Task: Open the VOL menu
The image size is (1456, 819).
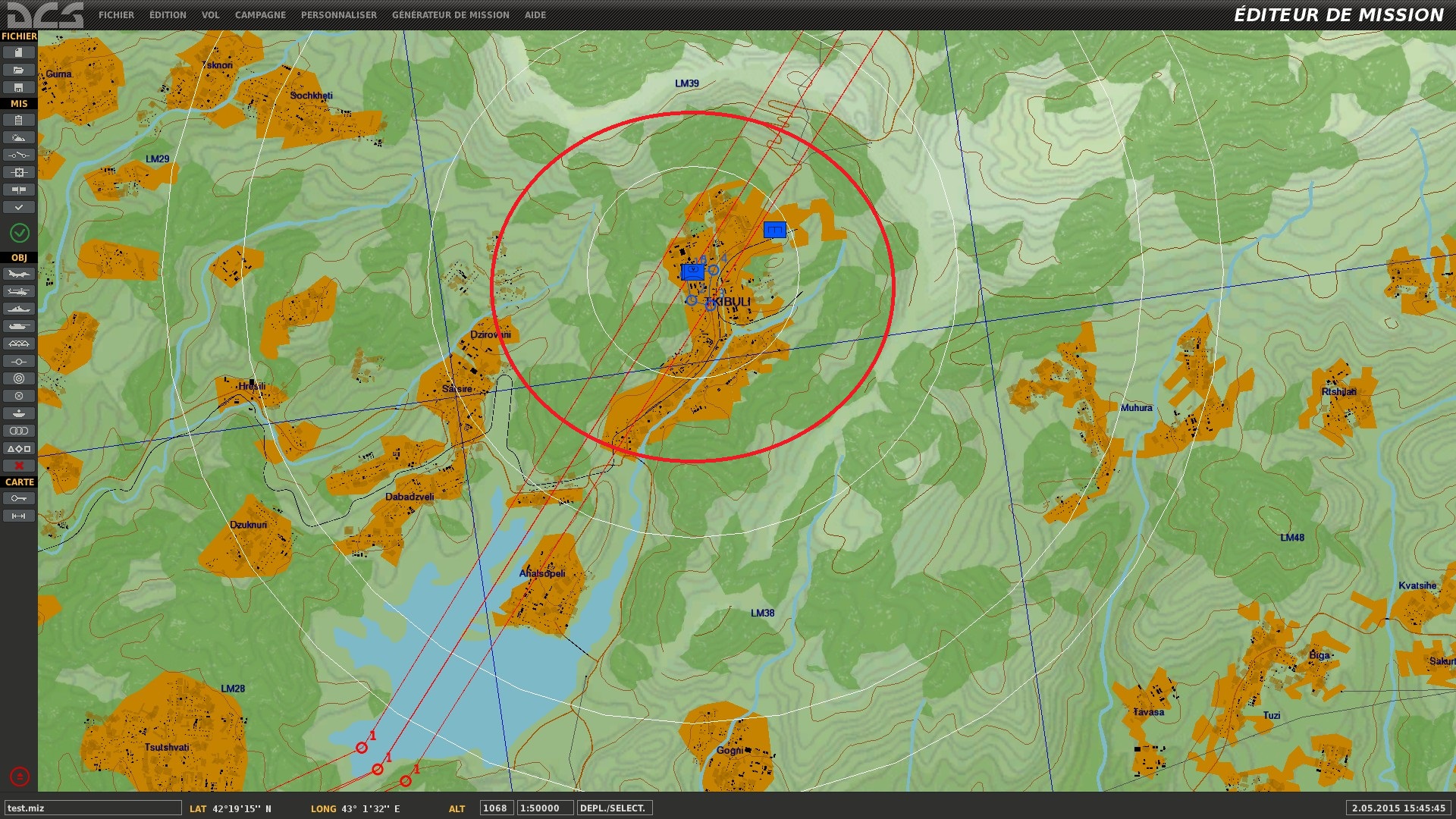Action: [210, 15]
